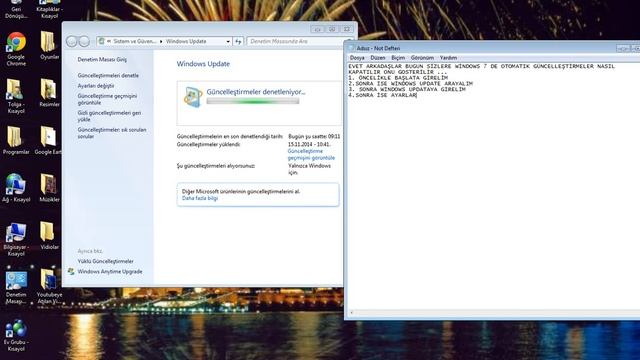Click the Denetim Masasında Ara search field
This screenshot has height=360, width=640.
[298, 41]
